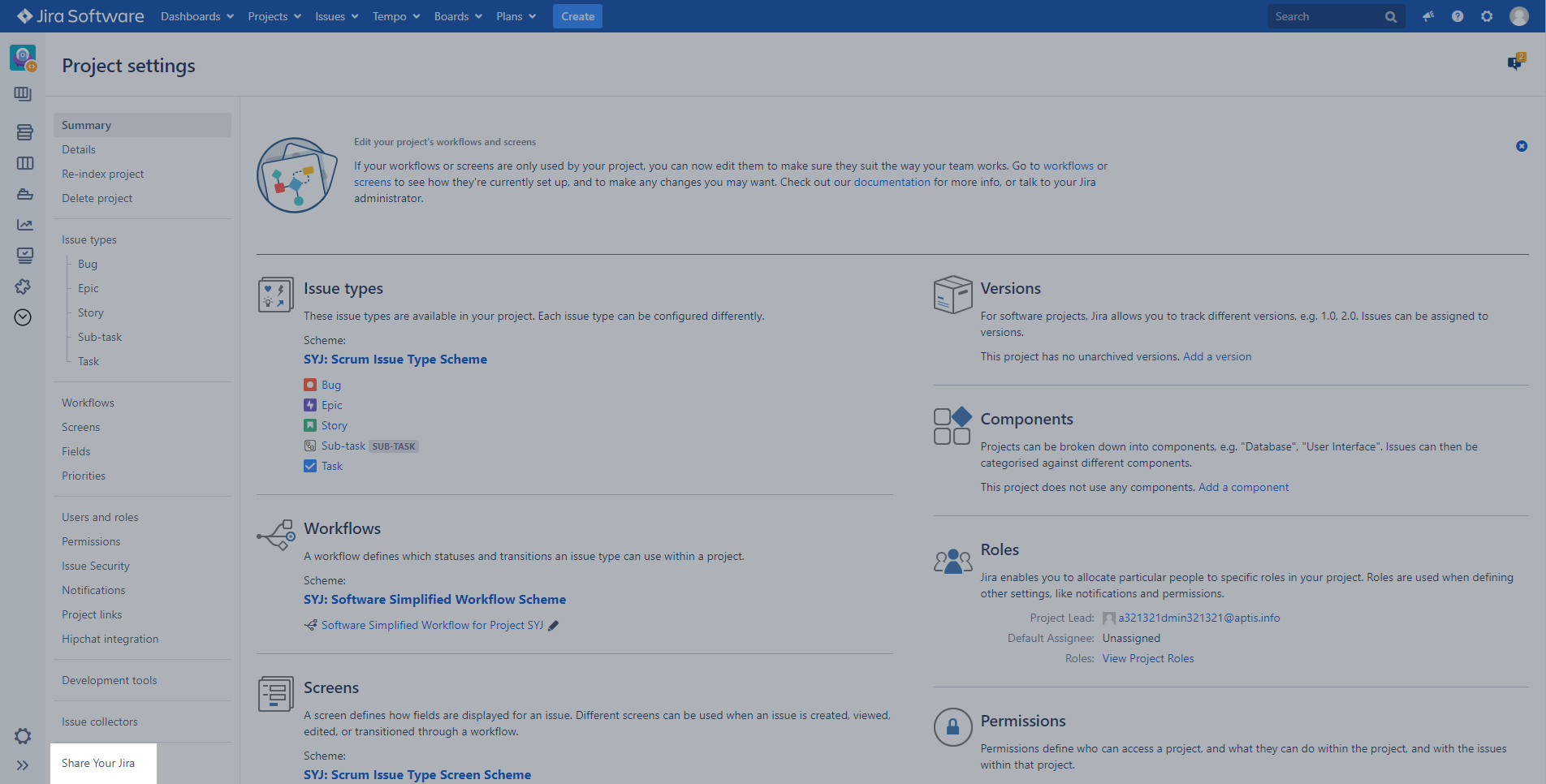Dismiss the workflows and screens info banner
Screen dimensions: 1546x784
pyautogui.click(x=1522, y=146)
